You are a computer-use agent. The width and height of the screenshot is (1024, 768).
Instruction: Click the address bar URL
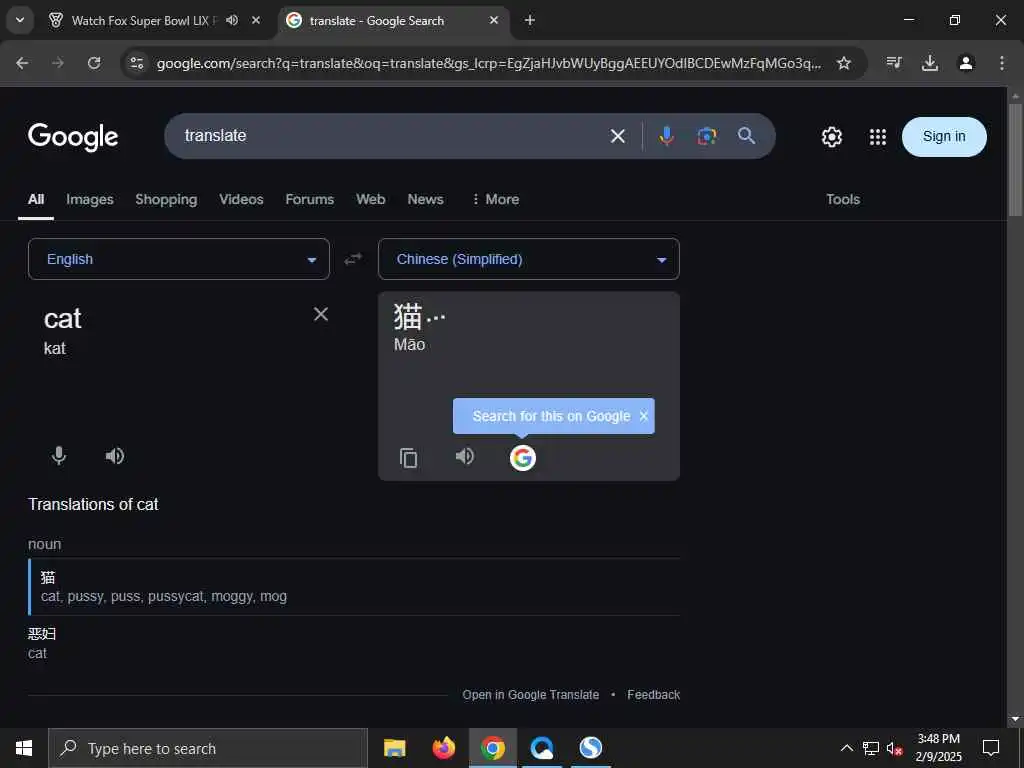pos(488,63)
